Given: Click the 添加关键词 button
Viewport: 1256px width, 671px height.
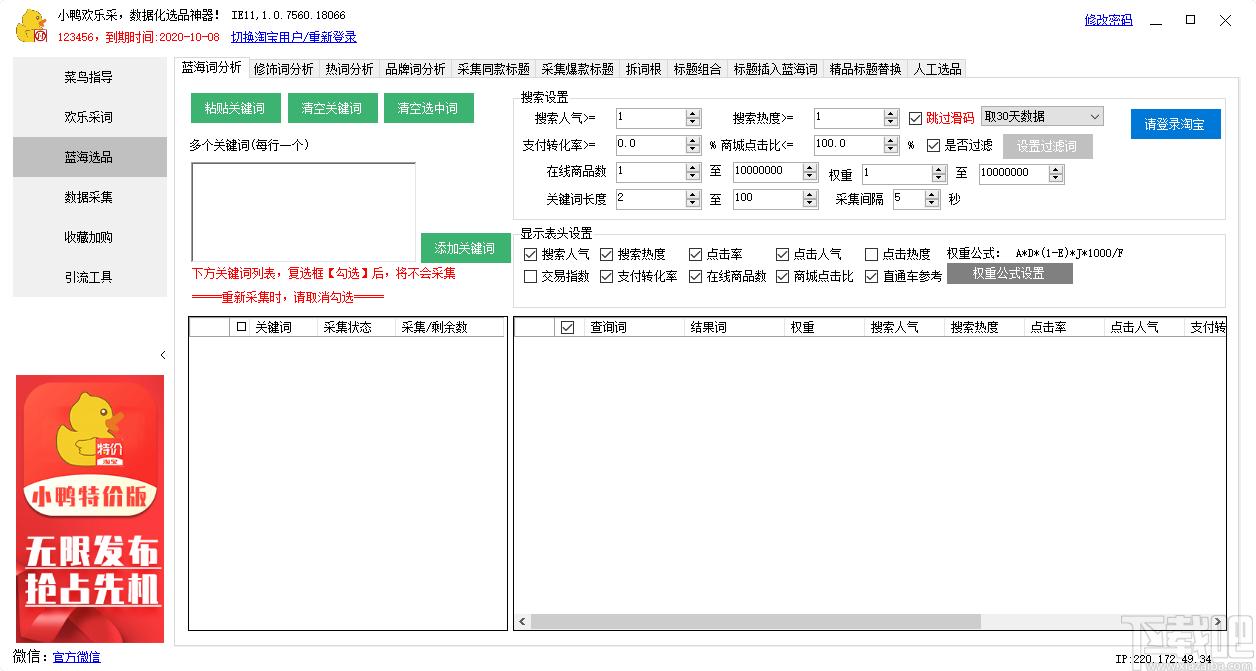Looking at the screenshot, I should 465,248.
